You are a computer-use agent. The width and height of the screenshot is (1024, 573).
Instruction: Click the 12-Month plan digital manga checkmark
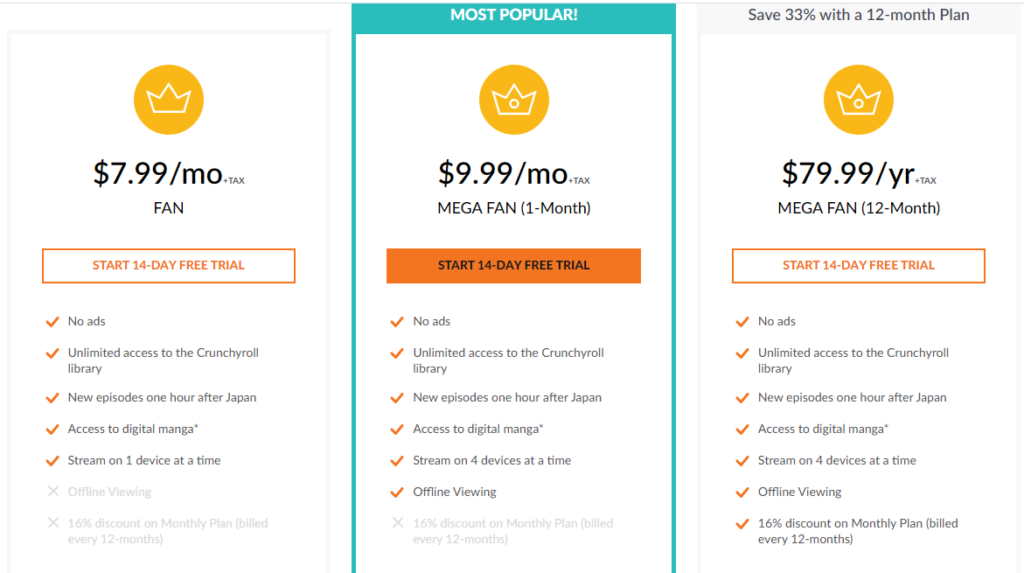pyautogui.click(x=742, y=429)
